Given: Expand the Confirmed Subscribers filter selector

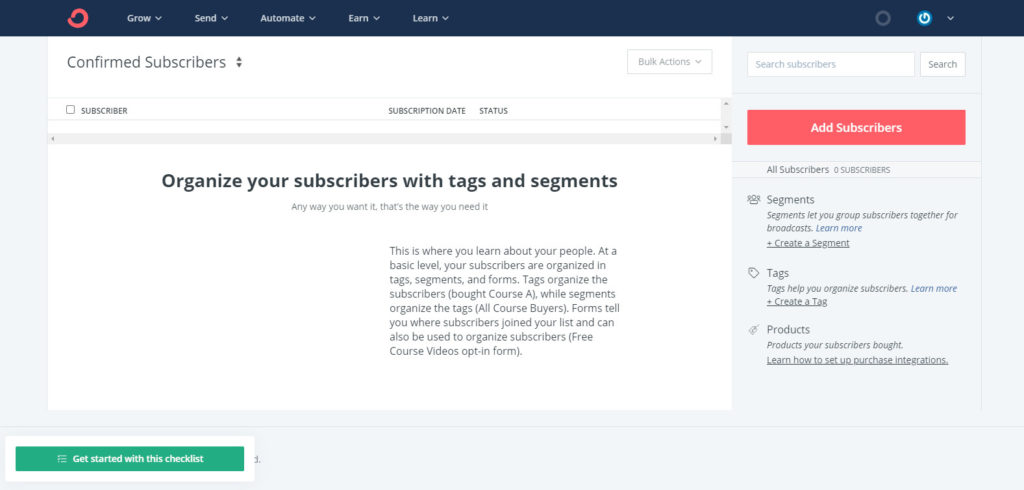Looking at the screenshot, I should (239, 62).
